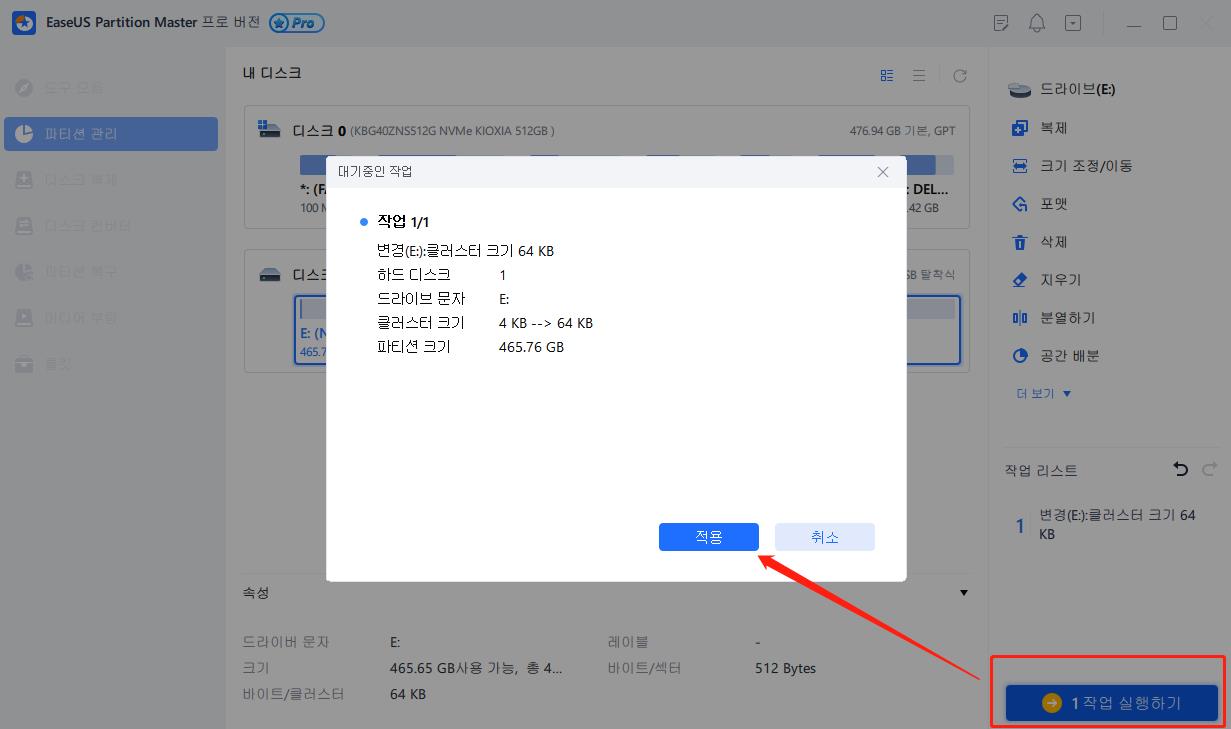1231x729 pixels.
Task: Open the dropdown arrow next to the bell
Action: point(1072,22)
